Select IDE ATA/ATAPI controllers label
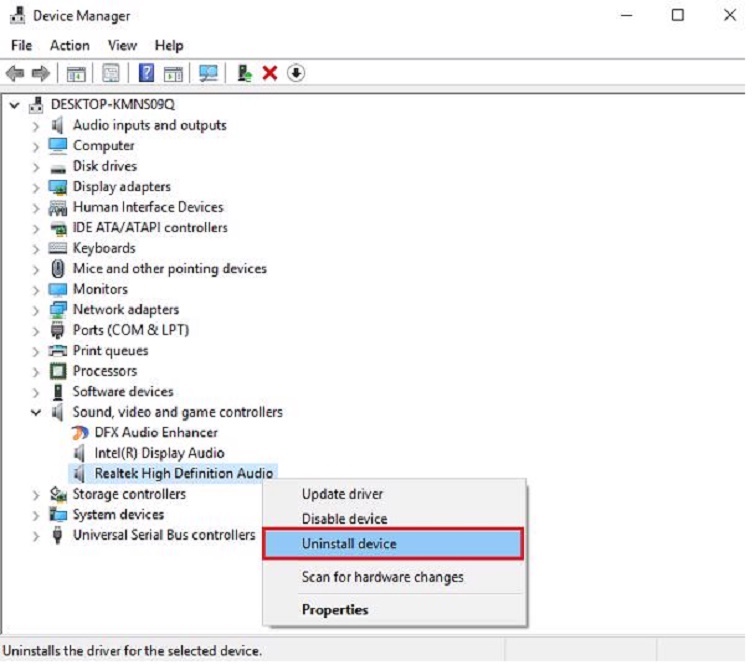This screenshot has width=755, height=665. 150,228
